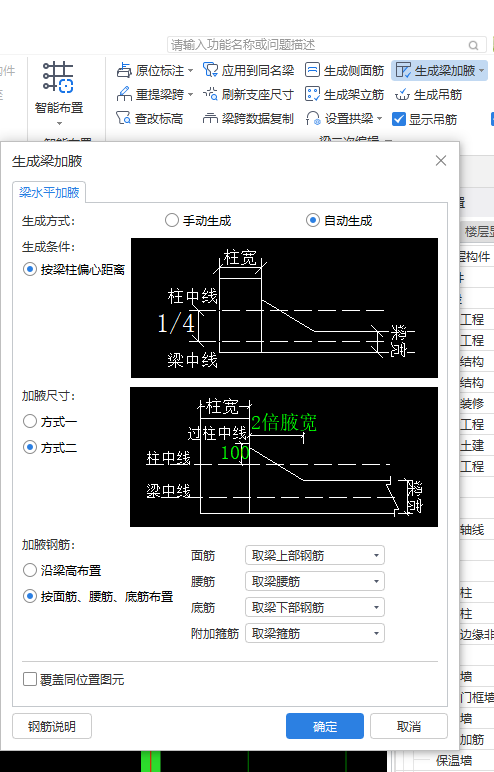The width and height of the screenshot is (494, 772).
Task: Select 沿梁高布置 rebar option
Action: click(x=62, y=571)
